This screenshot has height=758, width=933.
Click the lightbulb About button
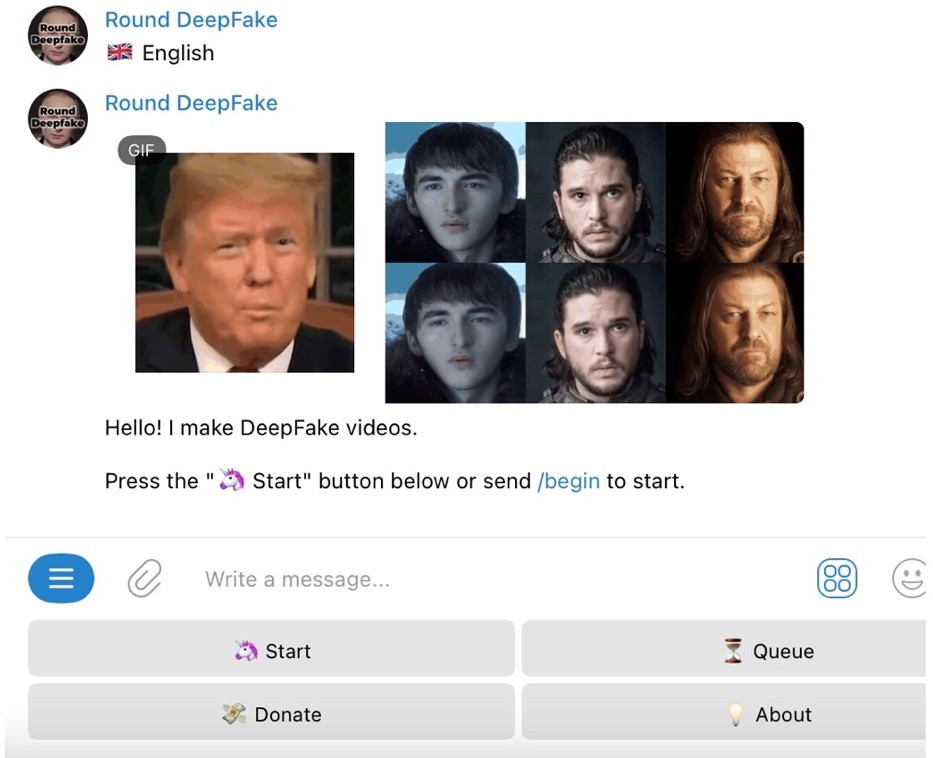click(x=724, y=712)
